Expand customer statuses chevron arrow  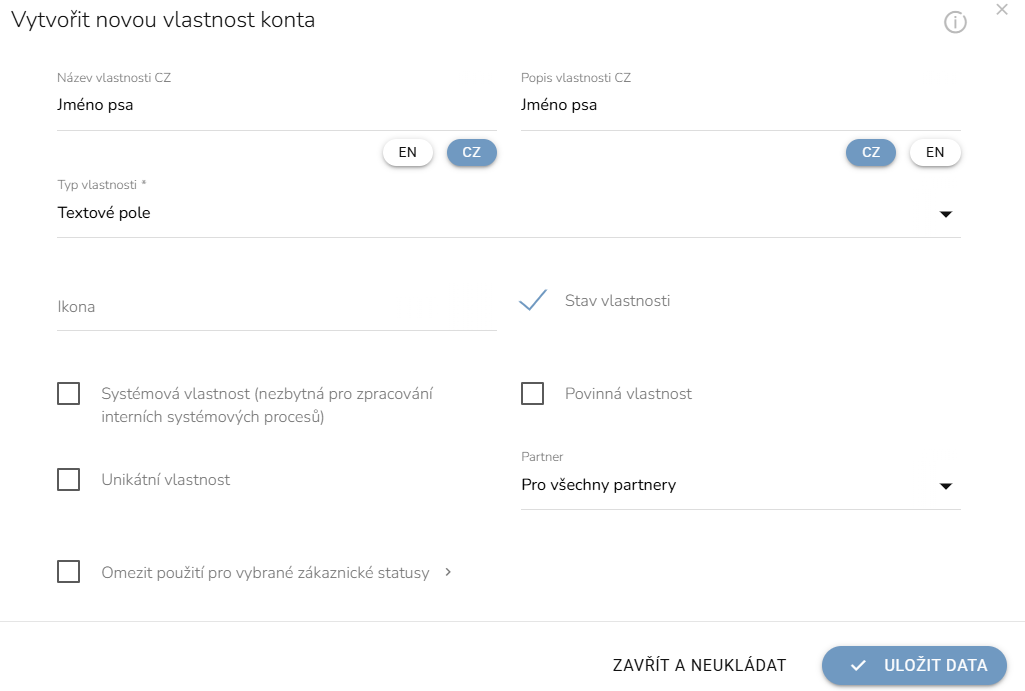coord(448,572)
